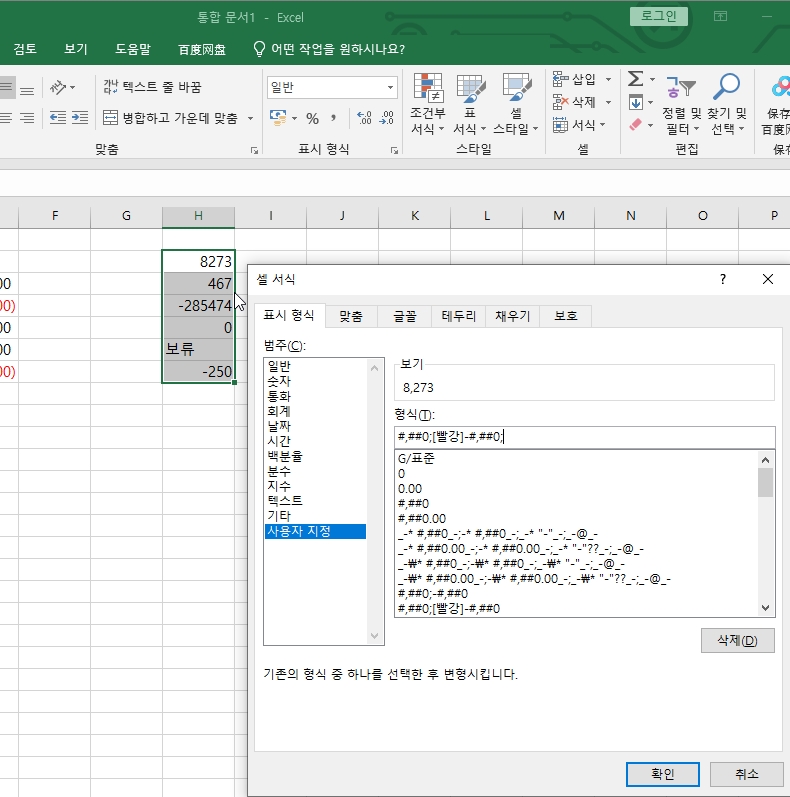Open the conditional formatting (조건부 서식) menu

click(427, 104)
